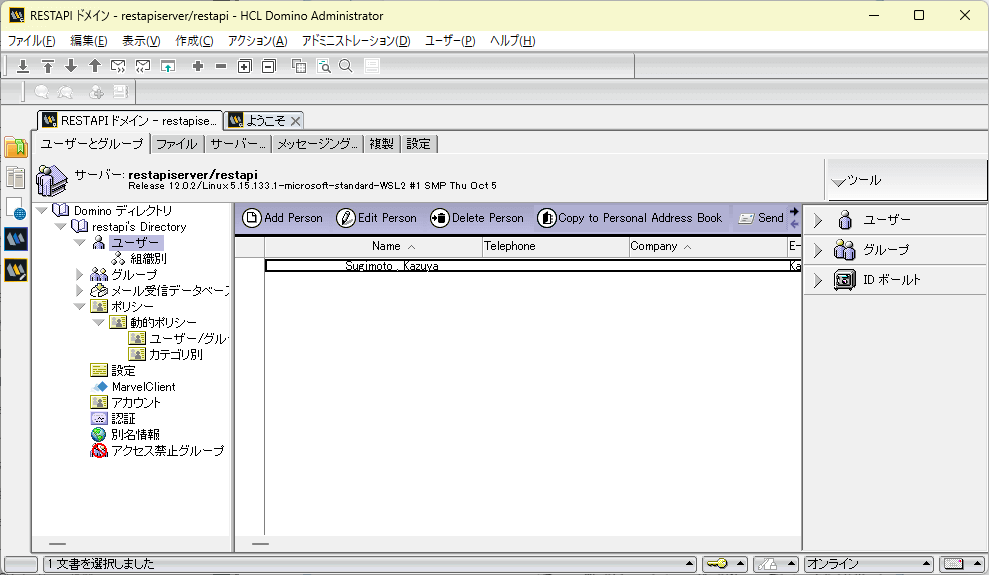Click the plain up arrow toolbar icon
Viewport: 989px width, 575px height.
pos(95,66)
